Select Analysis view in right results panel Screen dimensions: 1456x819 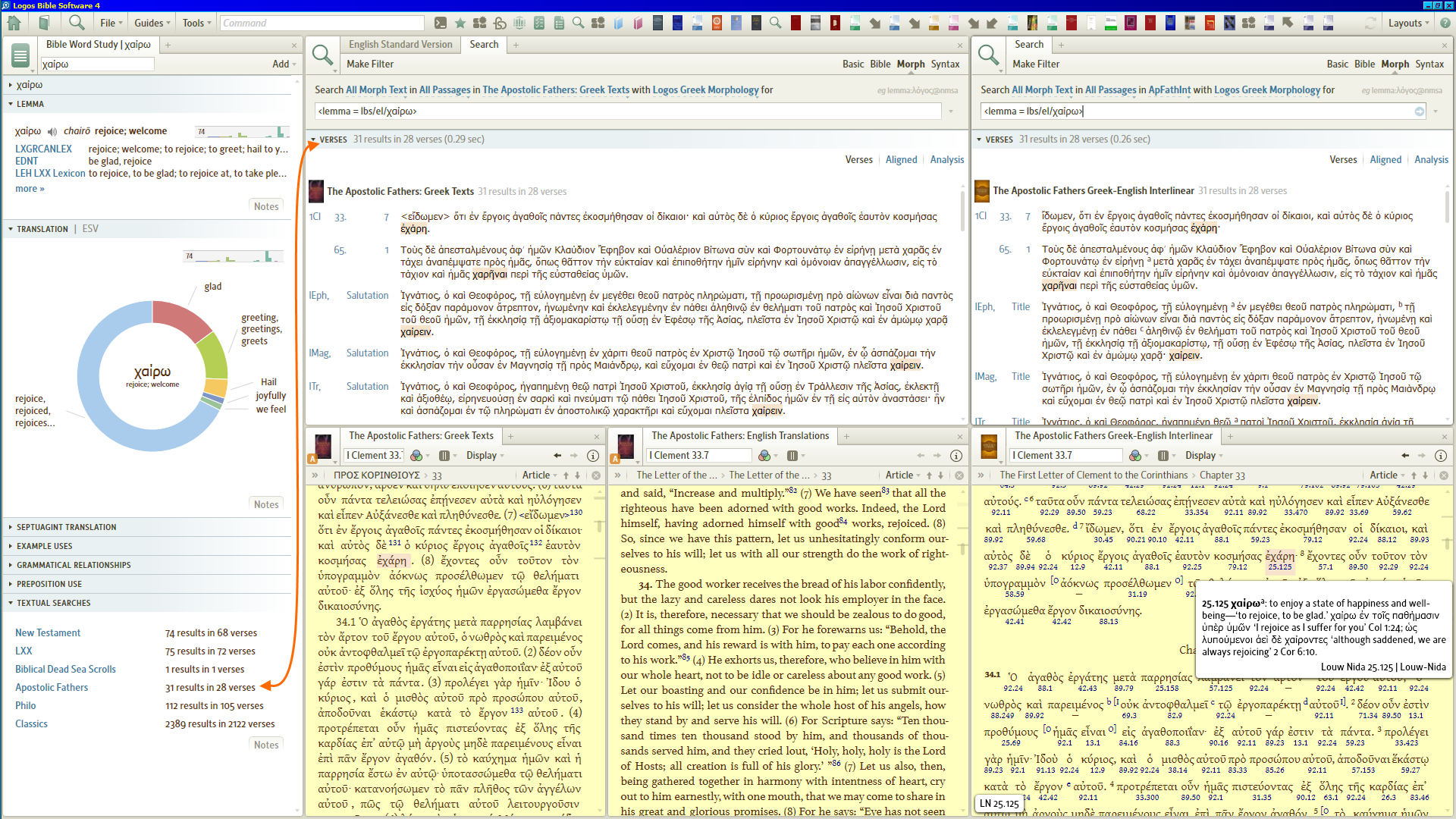[1431, 159]
